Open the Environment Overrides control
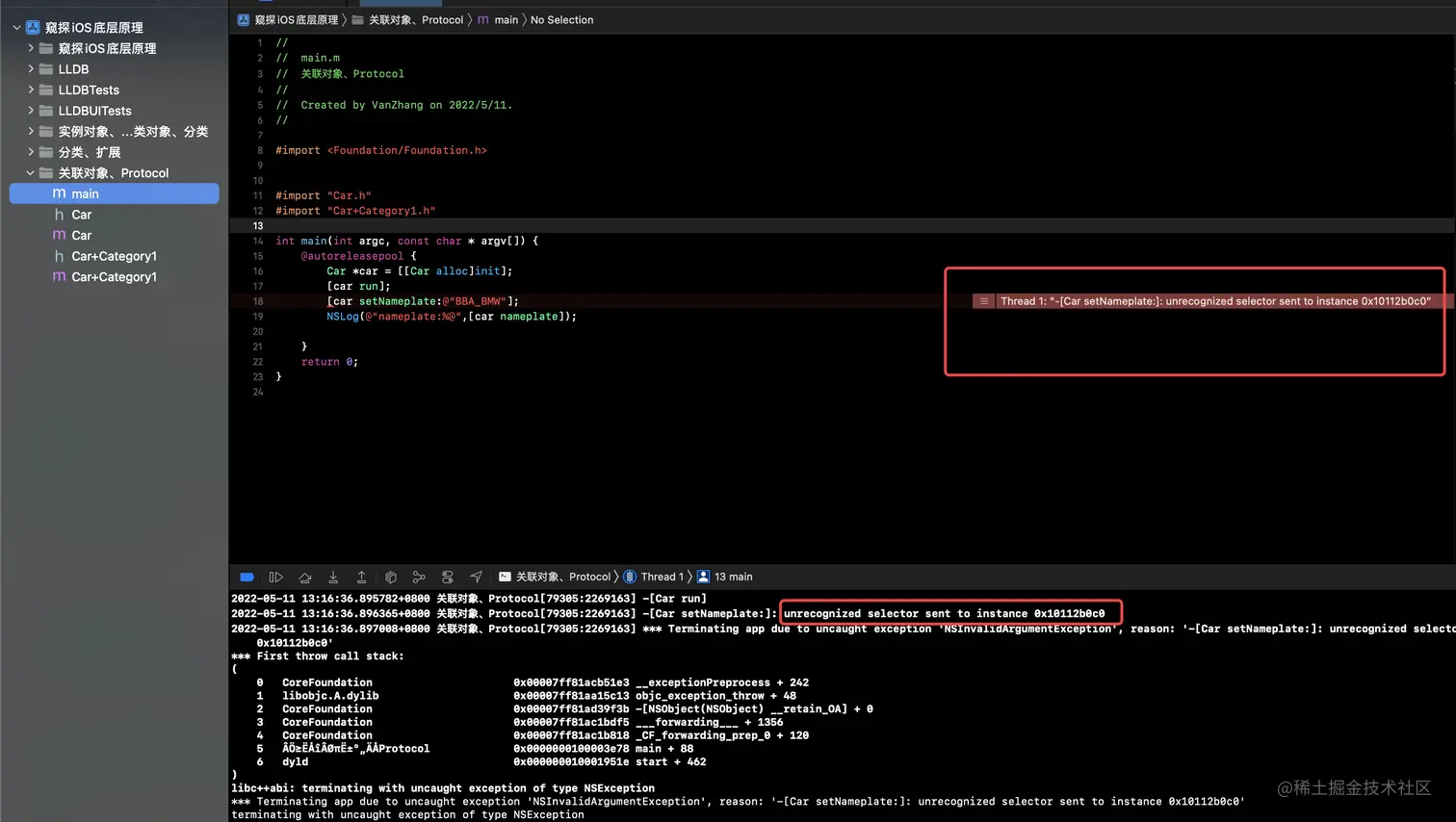 448,577
